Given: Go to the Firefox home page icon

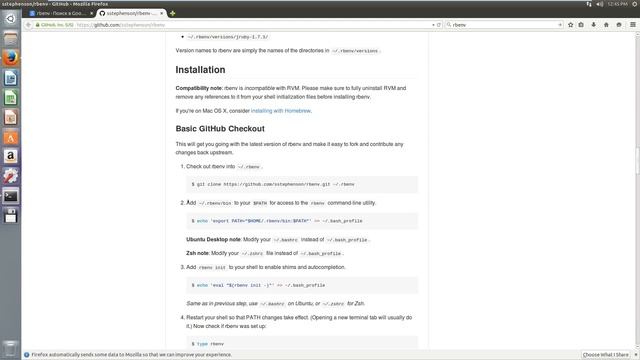Looking at the screenshot, I should (606, 25).
